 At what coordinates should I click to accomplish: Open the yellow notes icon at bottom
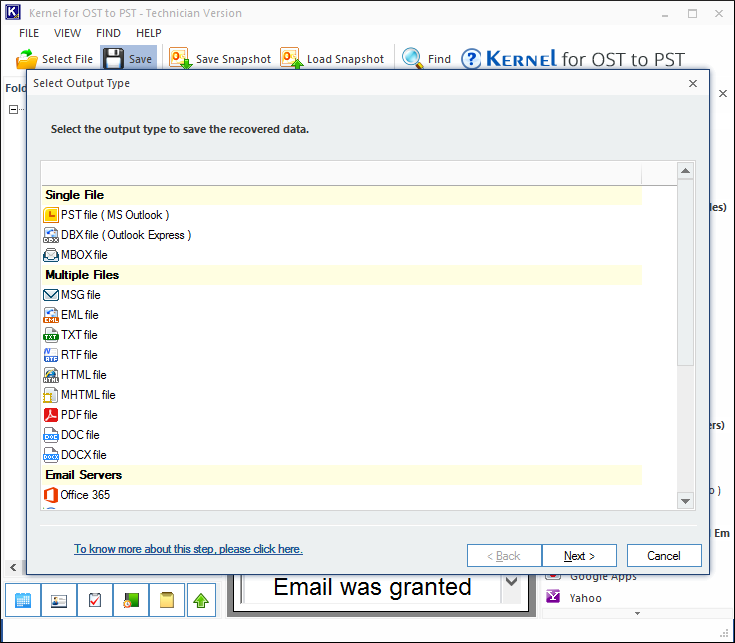click(167, 600)
